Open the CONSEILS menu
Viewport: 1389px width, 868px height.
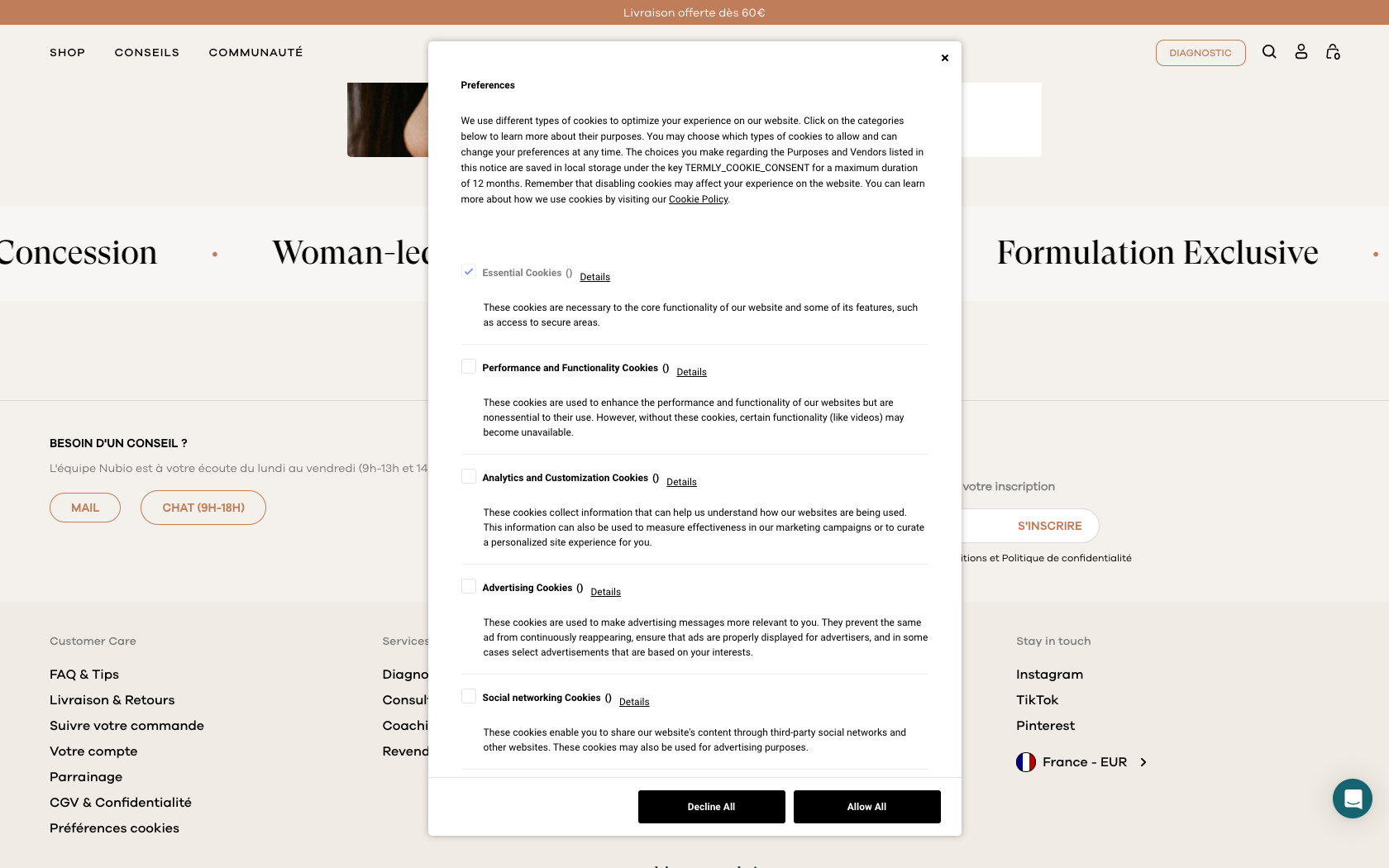146,52
